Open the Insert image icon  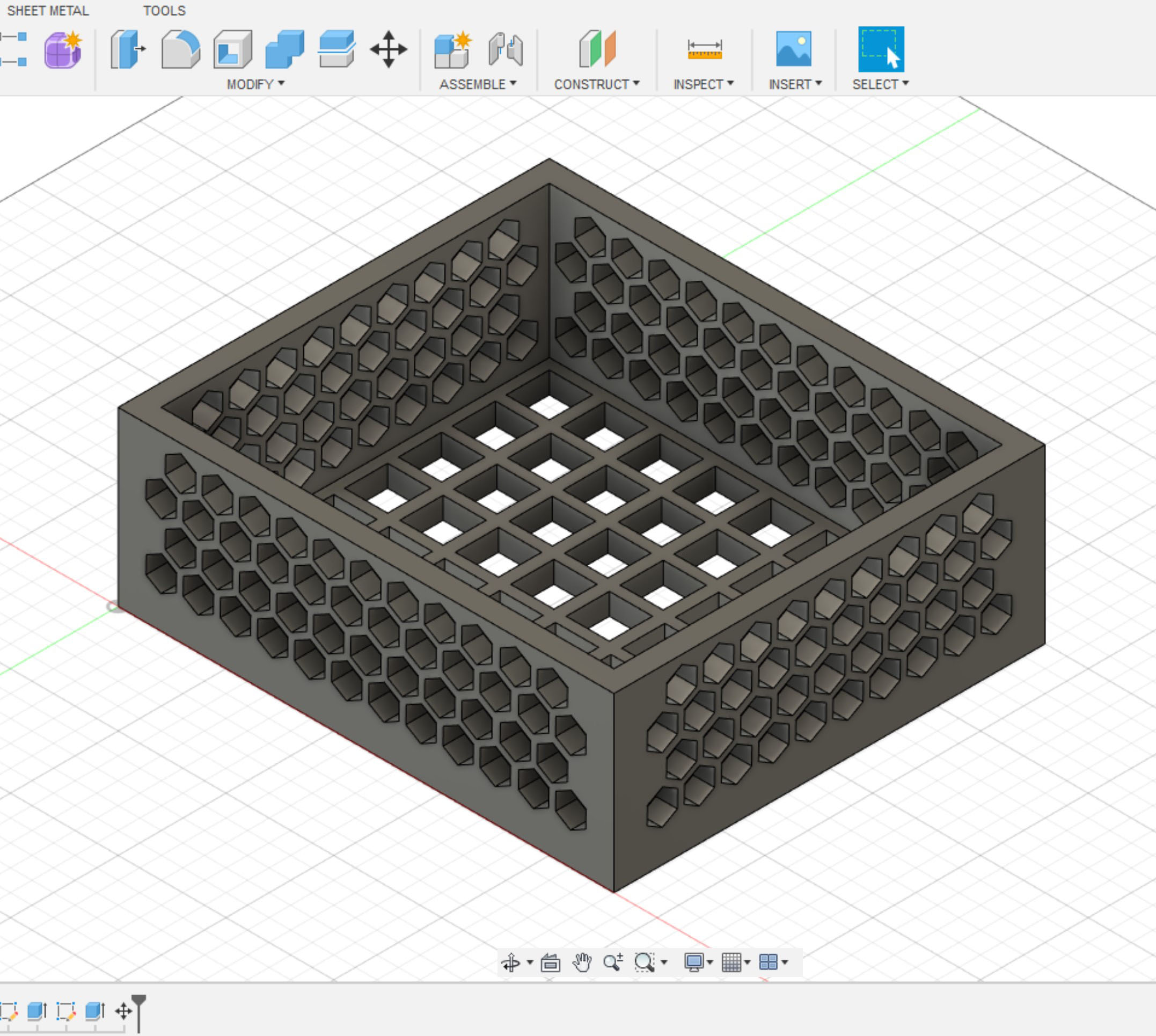(793, 49)
